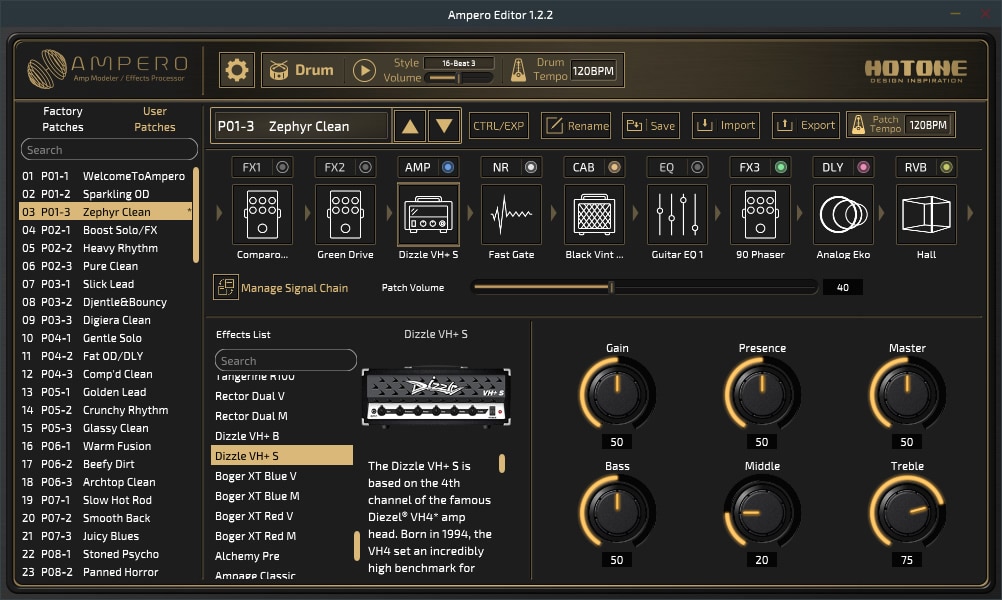This screenshot has width=1002, height=600.
Task: Toggle the EQ module on
Action: coord(697,167)
